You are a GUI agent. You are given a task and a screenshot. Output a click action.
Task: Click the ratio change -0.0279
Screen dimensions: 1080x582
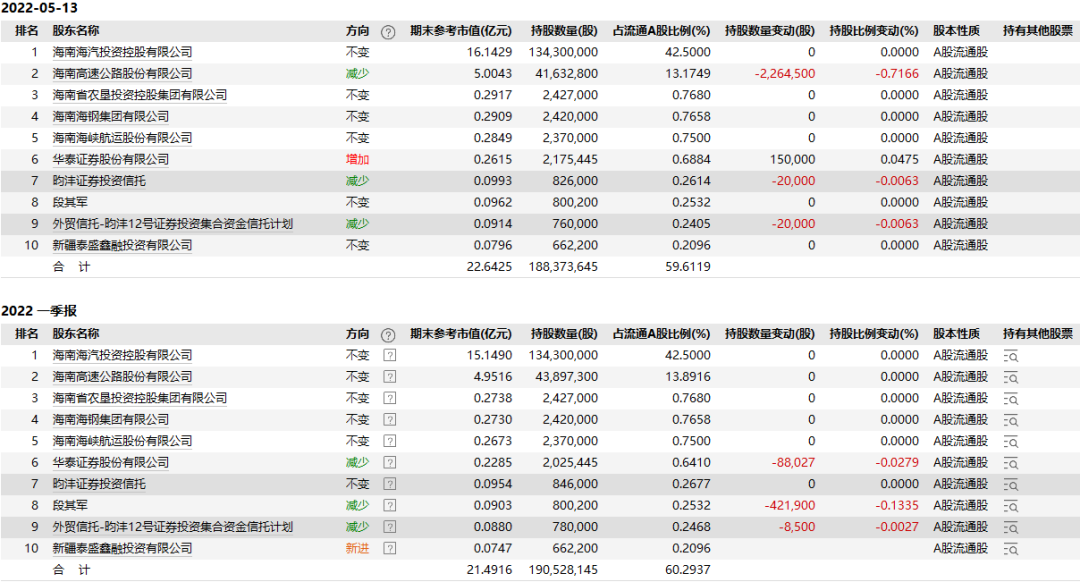[897, 463]
